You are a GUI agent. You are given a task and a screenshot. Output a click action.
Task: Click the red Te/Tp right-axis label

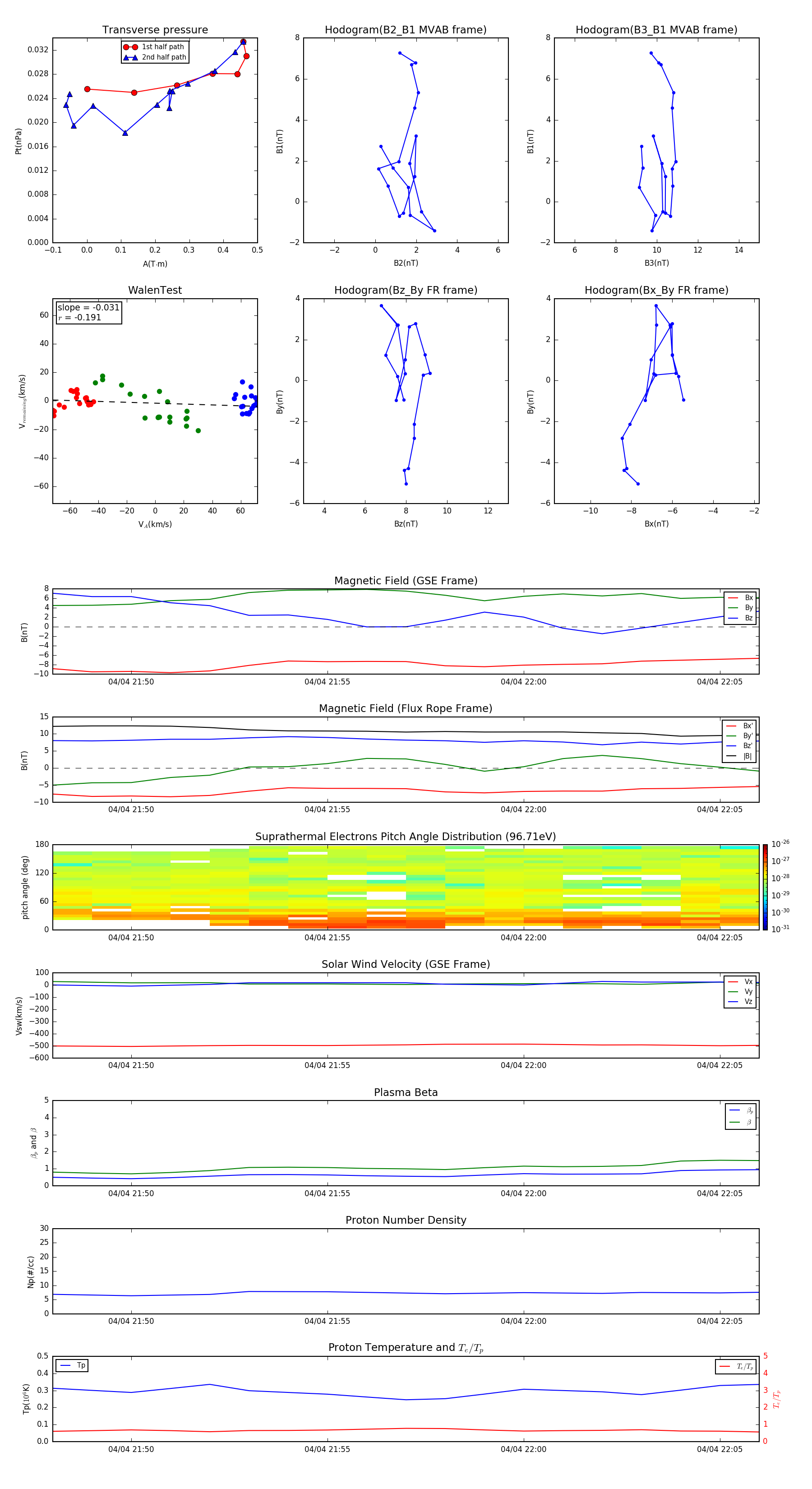(776, 1399)
